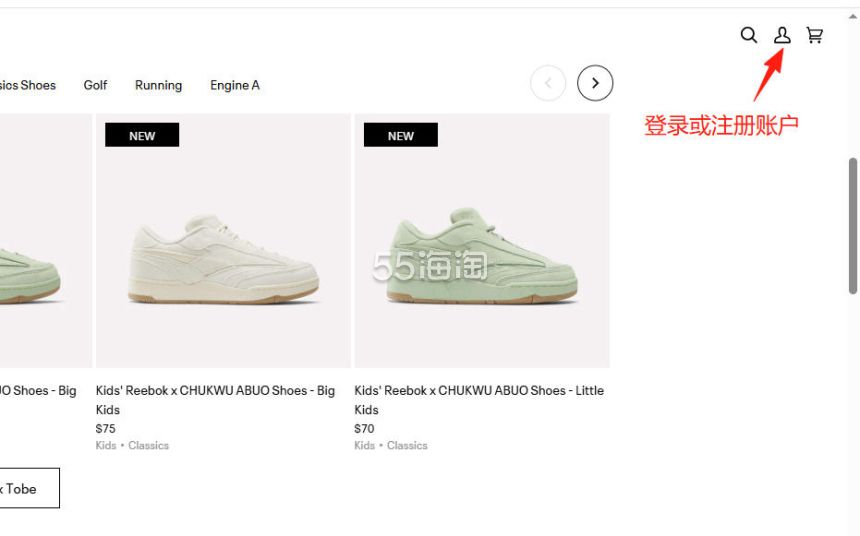The width and height of the screenshot is (860, 536).
Task: Open the shopping cart icon
Action: (x=814, y=35)
